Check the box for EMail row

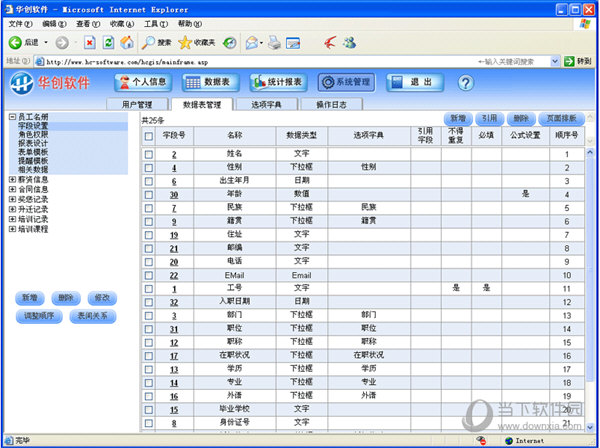(148, 275)
